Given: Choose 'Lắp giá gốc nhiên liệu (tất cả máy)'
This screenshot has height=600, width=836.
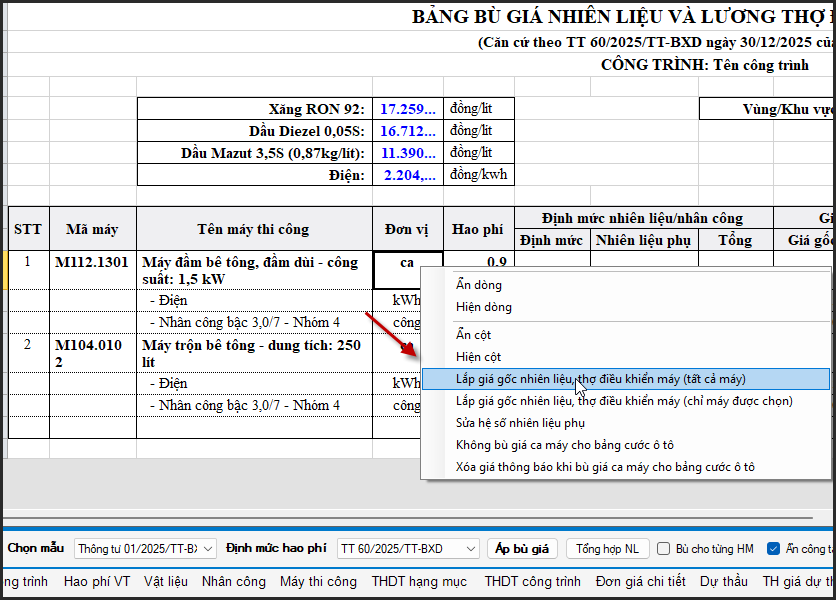Looking at the screenshot, I should point(600,379).
